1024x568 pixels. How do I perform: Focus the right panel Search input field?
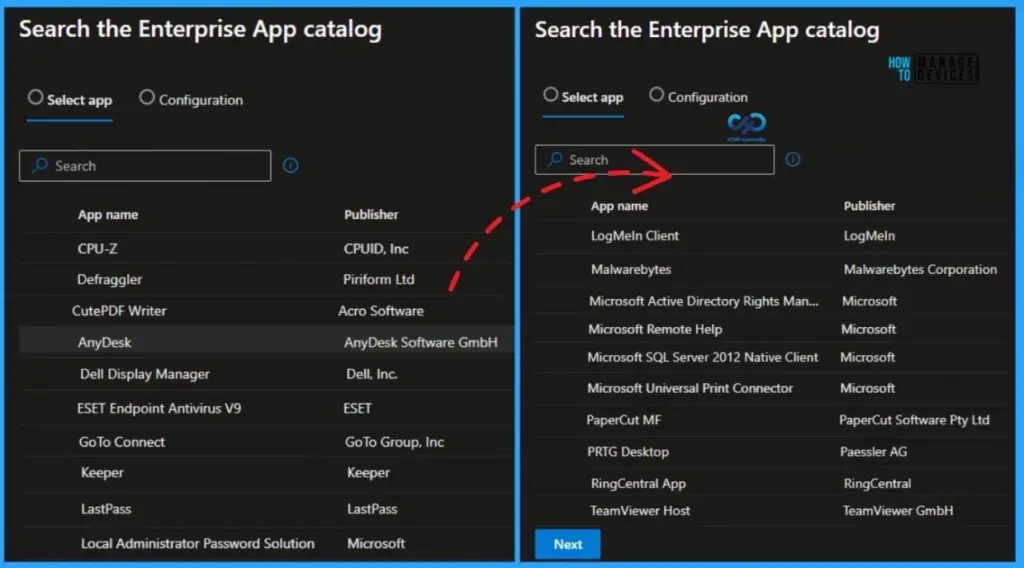coord(654,159)
